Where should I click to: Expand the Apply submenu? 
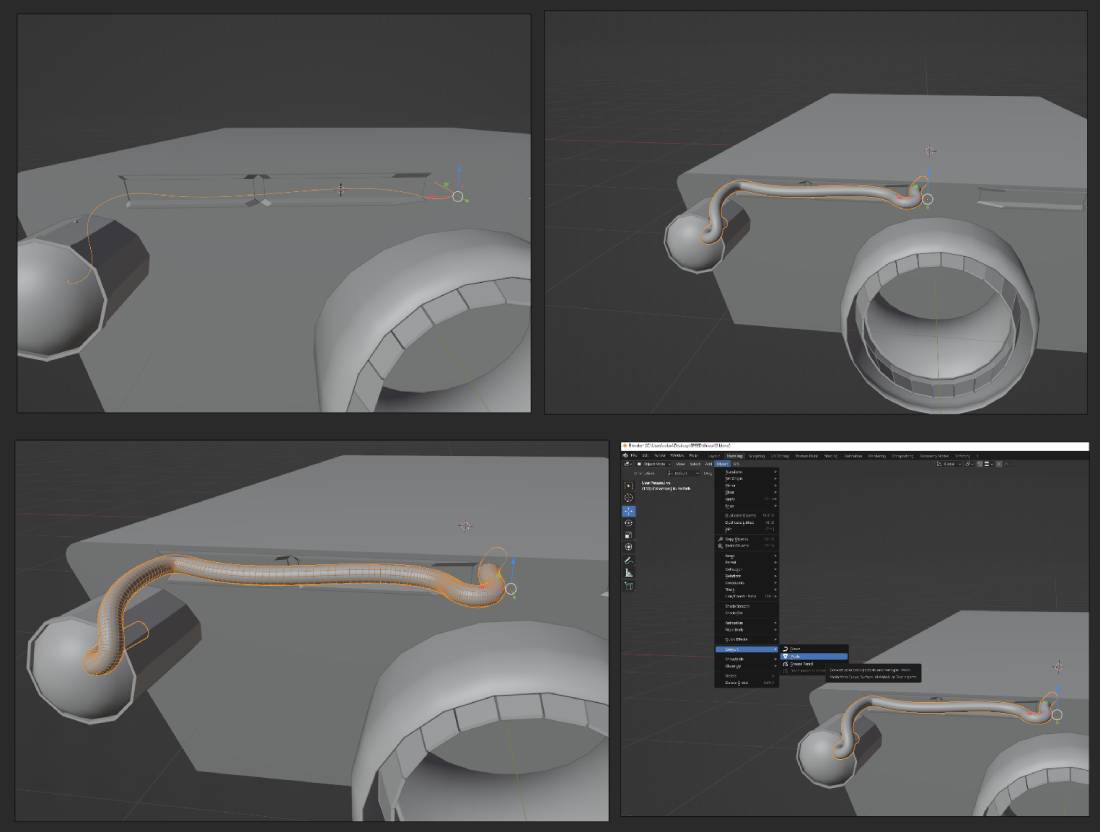pyautogui.click(x=747, y=499)
